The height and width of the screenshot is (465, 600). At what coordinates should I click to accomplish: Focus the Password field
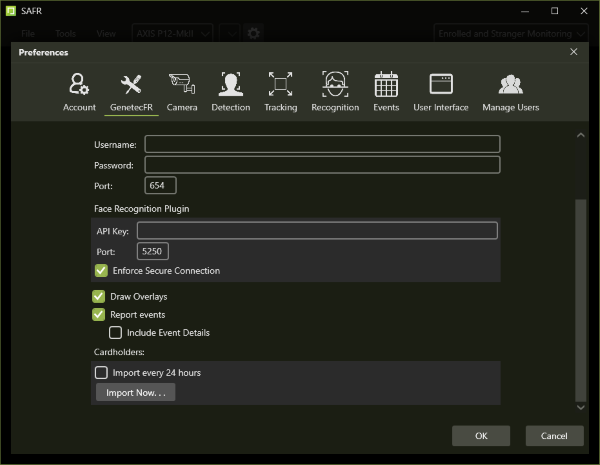pyautogui.click(x=322, y=165)
